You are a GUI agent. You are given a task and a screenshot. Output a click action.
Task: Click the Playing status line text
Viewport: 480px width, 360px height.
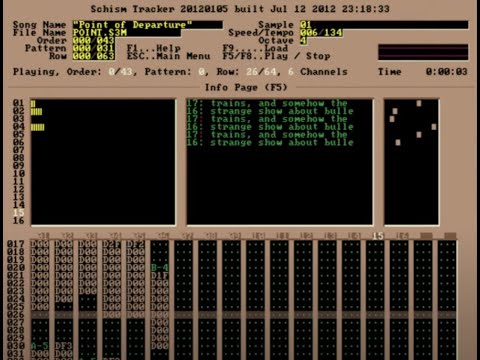point(180,72)
